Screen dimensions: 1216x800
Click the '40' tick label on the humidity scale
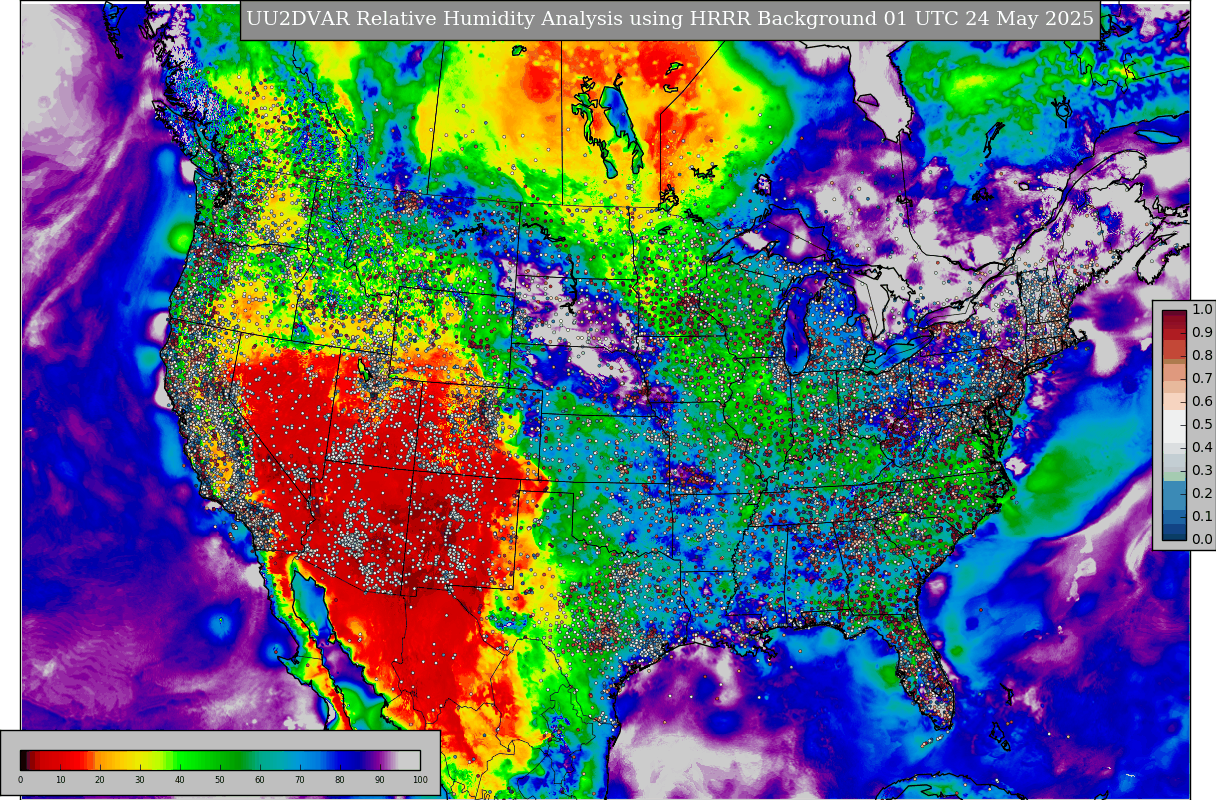point(180,780)
